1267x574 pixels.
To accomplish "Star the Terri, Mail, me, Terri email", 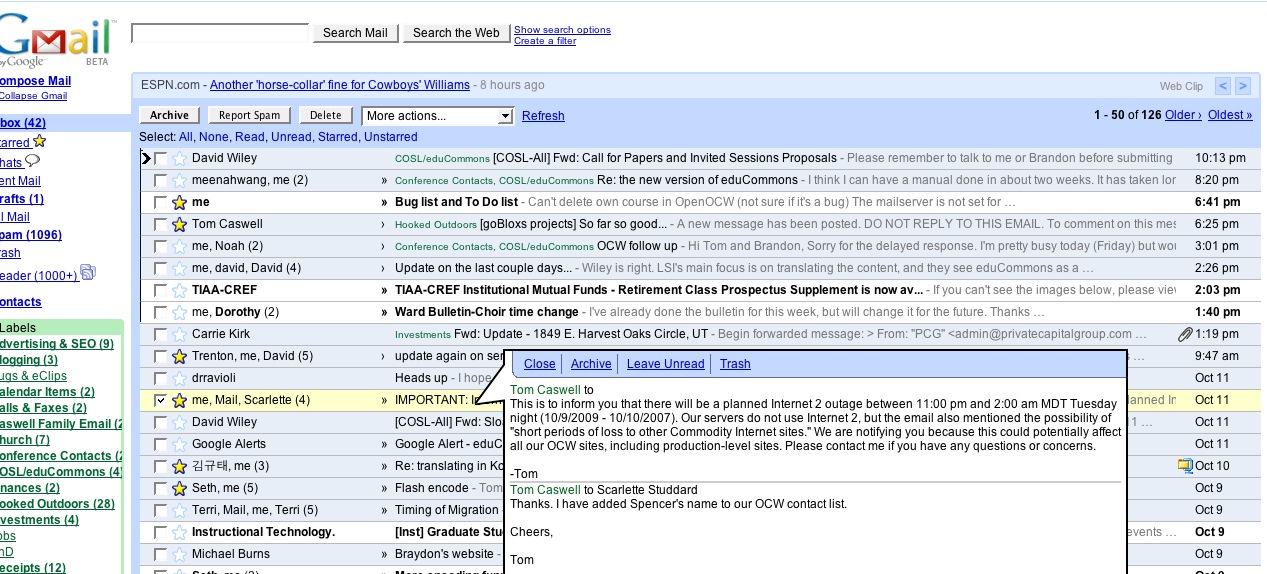I will click(x=179, y=510).
